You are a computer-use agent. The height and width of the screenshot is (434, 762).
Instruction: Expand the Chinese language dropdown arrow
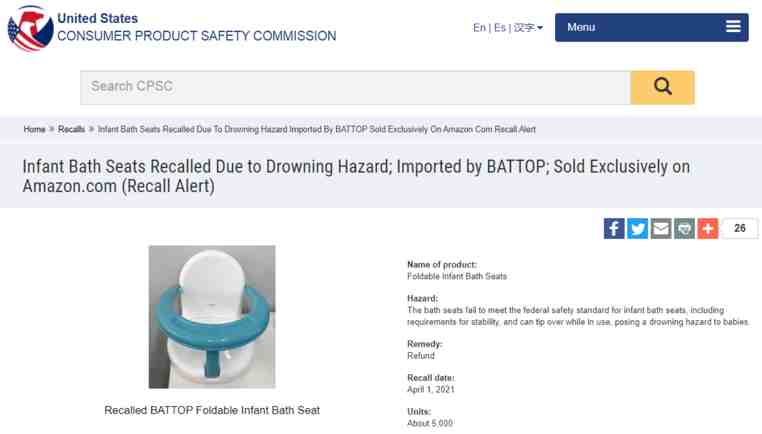pos(540,28)
